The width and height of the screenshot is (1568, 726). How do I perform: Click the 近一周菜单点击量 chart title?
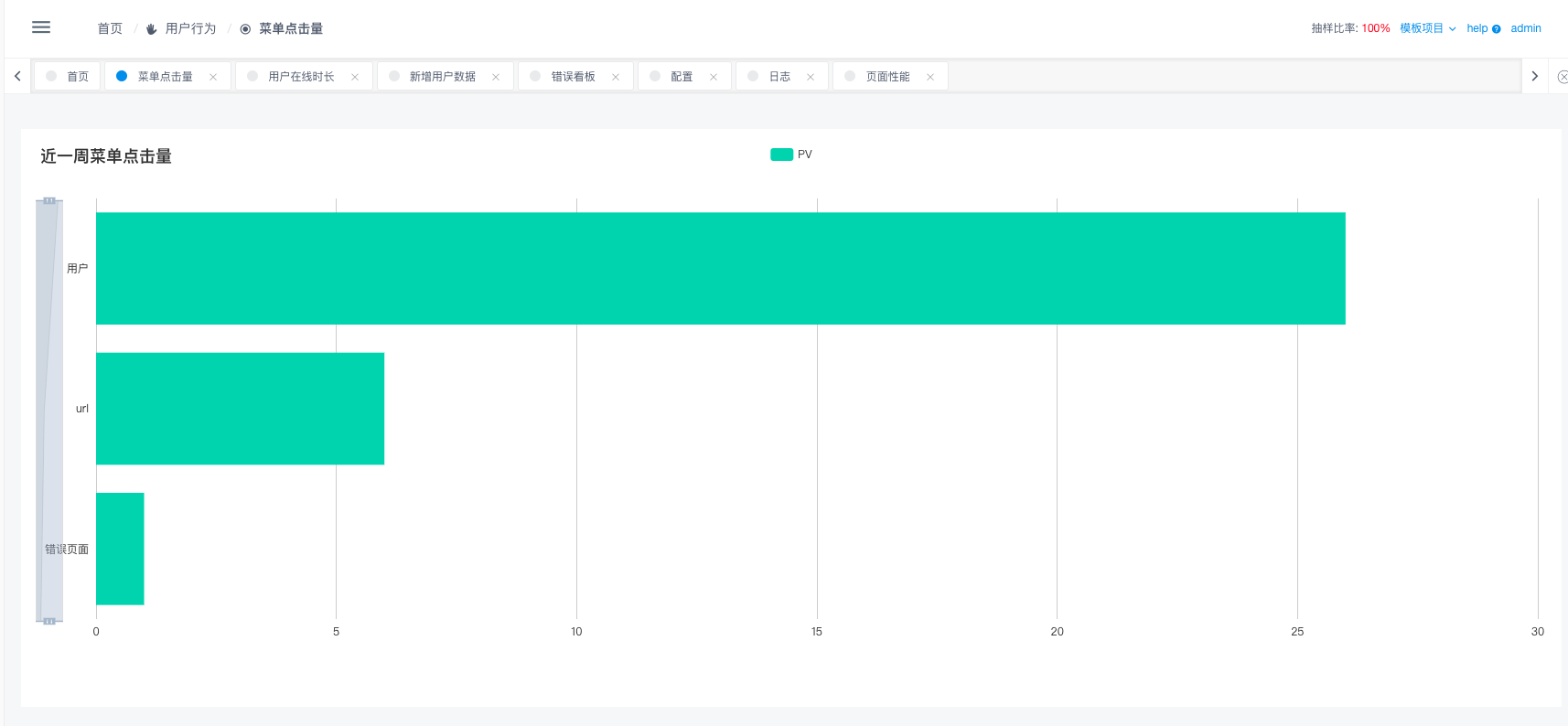[106, 156]
